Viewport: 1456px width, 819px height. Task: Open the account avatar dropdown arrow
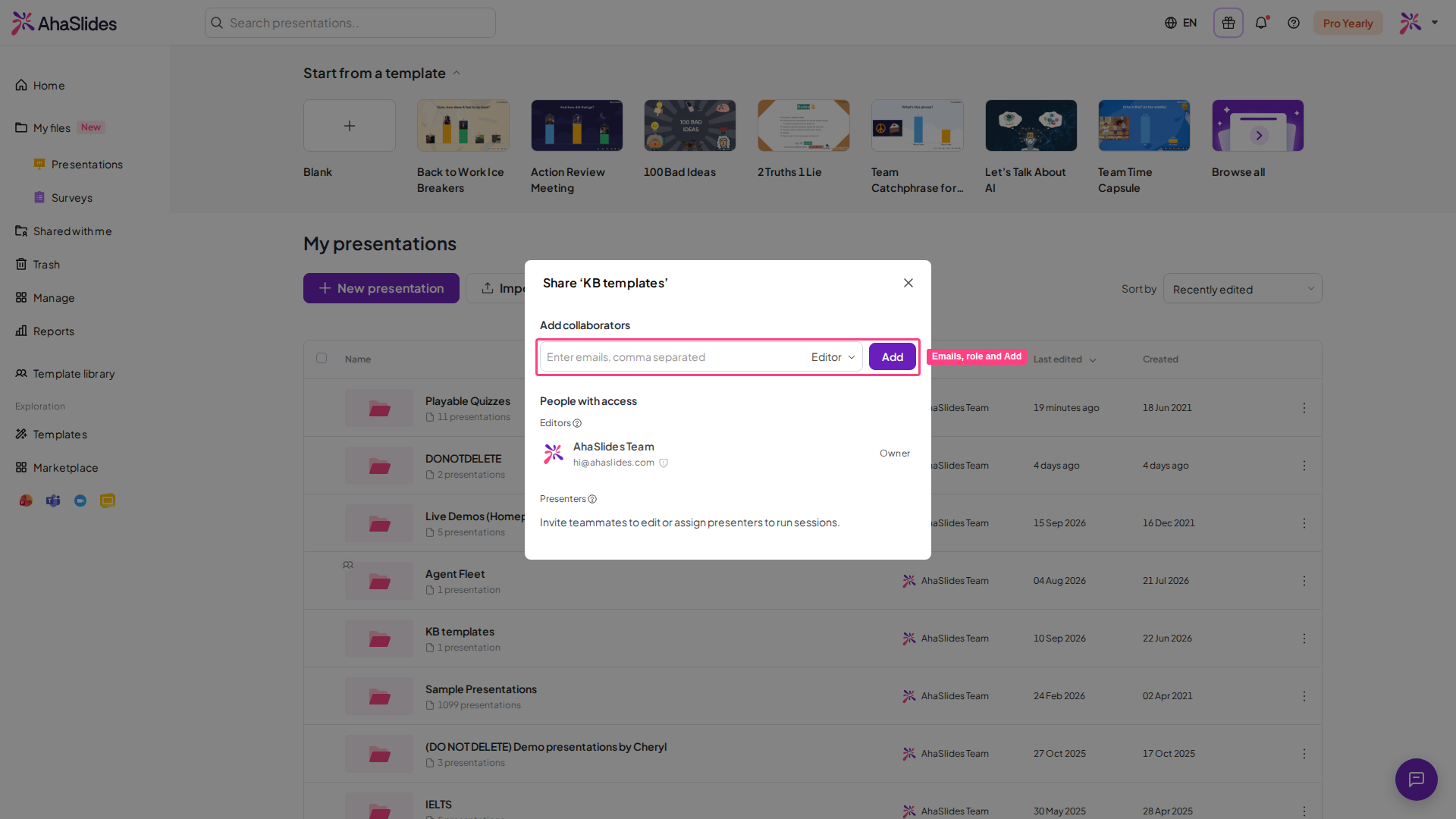coord(1435,23)
